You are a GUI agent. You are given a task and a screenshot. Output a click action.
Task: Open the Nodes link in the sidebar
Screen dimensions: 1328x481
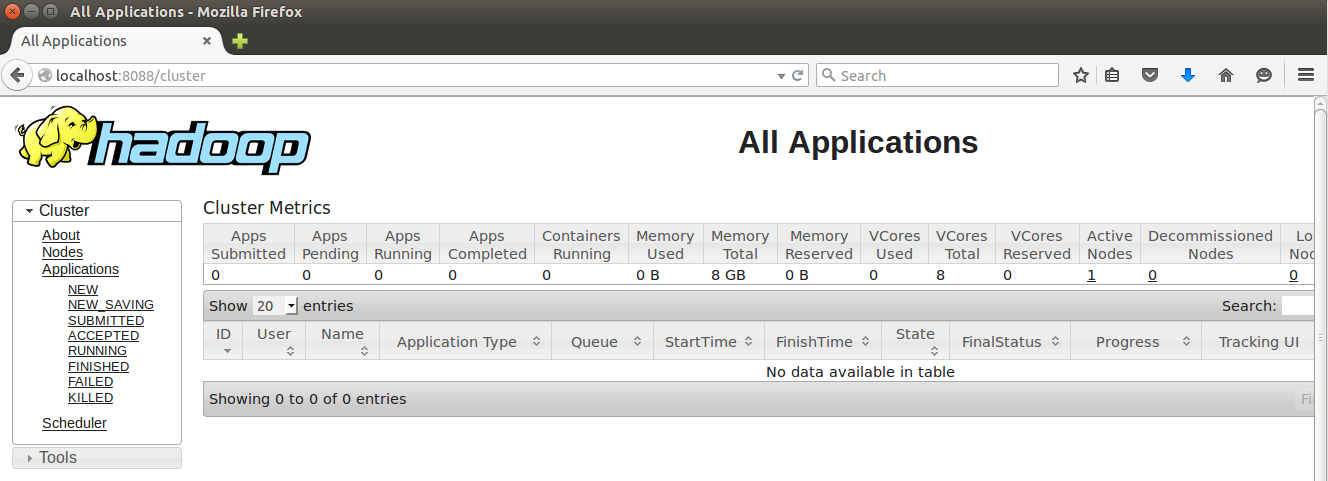tap(62, 252)
